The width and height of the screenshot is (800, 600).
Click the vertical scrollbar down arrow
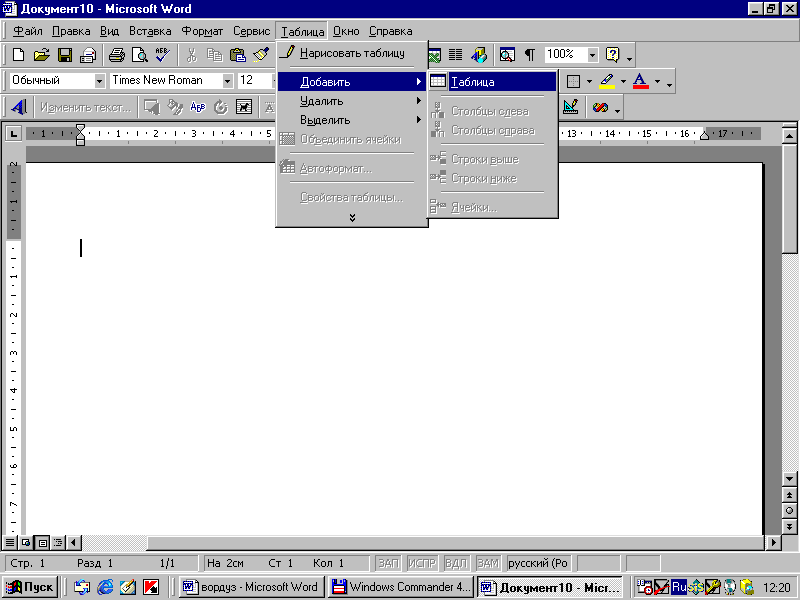(789, 479)
